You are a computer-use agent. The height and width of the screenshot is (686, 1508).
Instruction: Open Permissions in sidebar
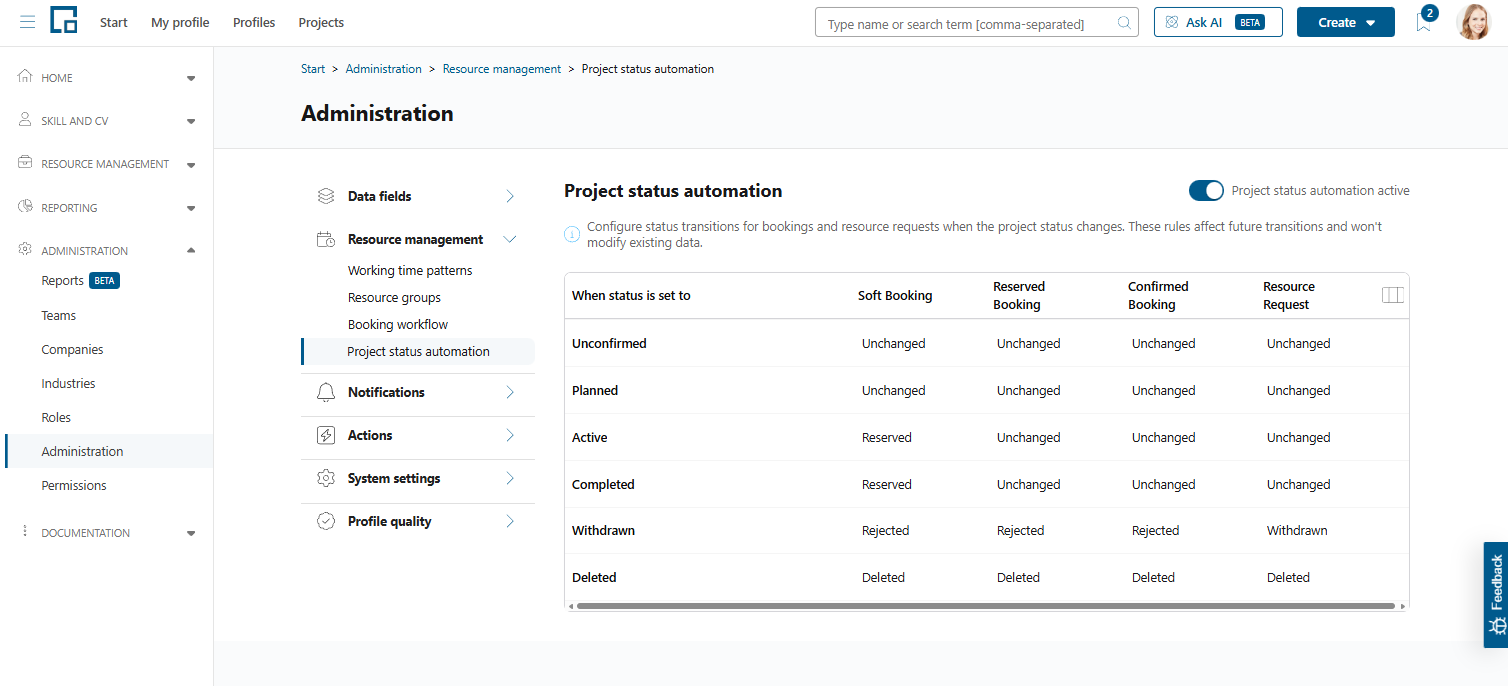click(74, 485)
